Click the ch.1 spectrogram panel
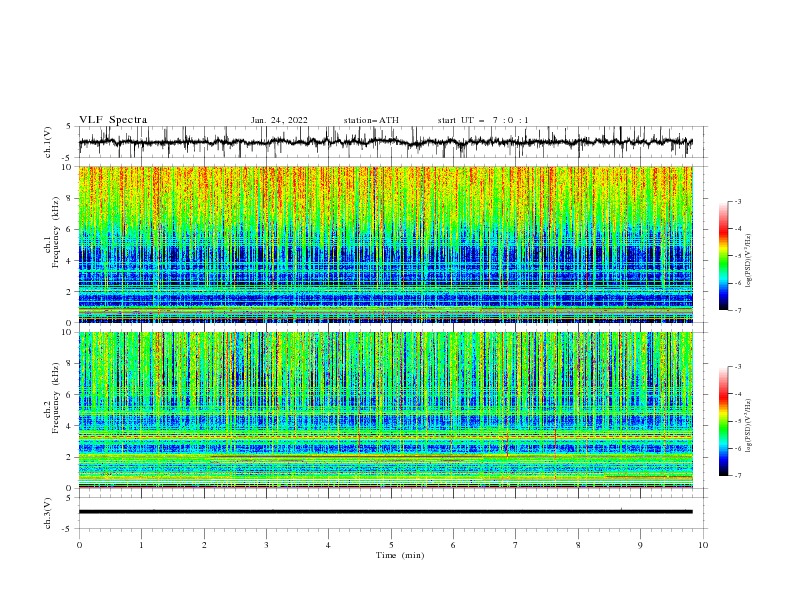792x612 pixels. click(385, 244)
